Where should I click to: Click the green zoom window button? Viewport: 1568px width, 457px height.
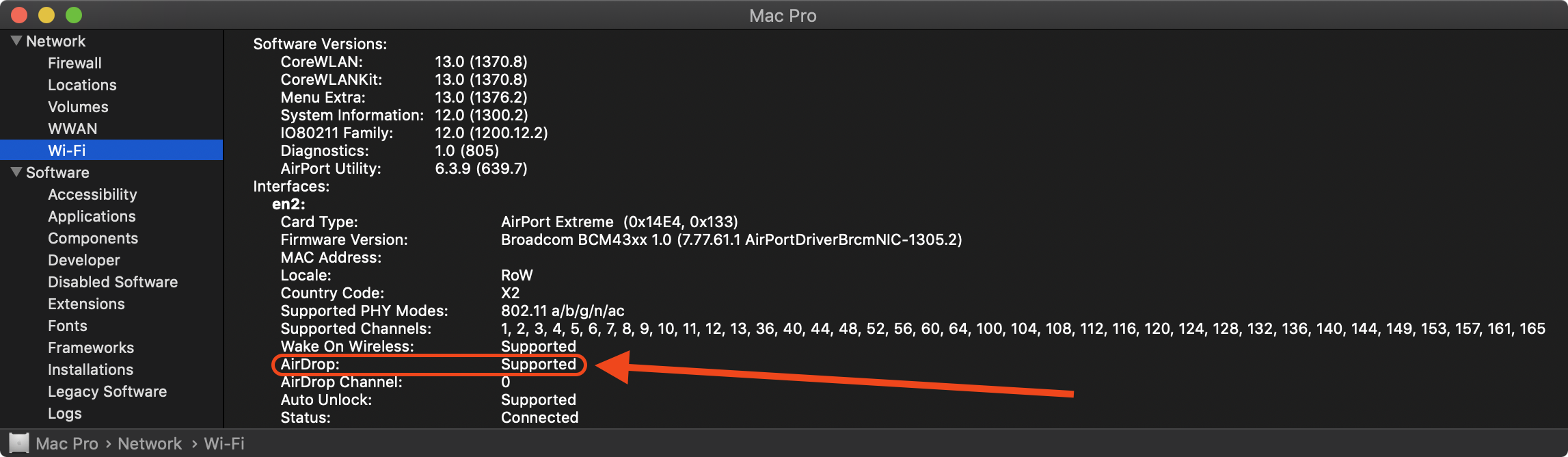click(x=74, y=14)
